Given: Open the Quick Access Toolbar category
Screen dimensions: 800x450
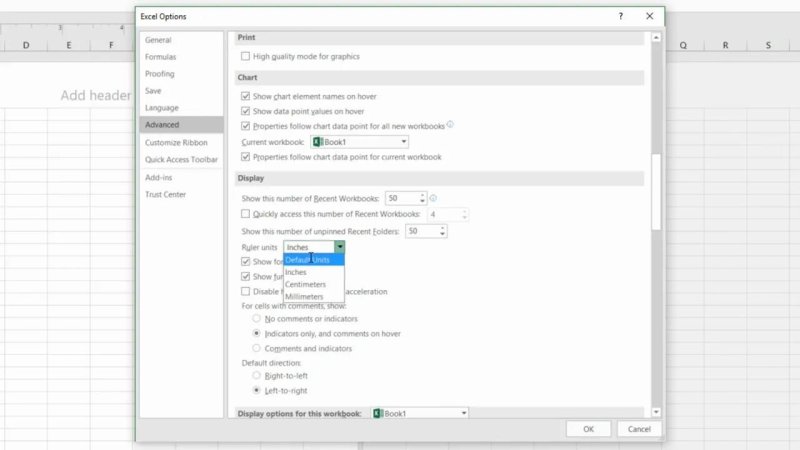Looking at the screenshot, I should (x=181, y=159).
